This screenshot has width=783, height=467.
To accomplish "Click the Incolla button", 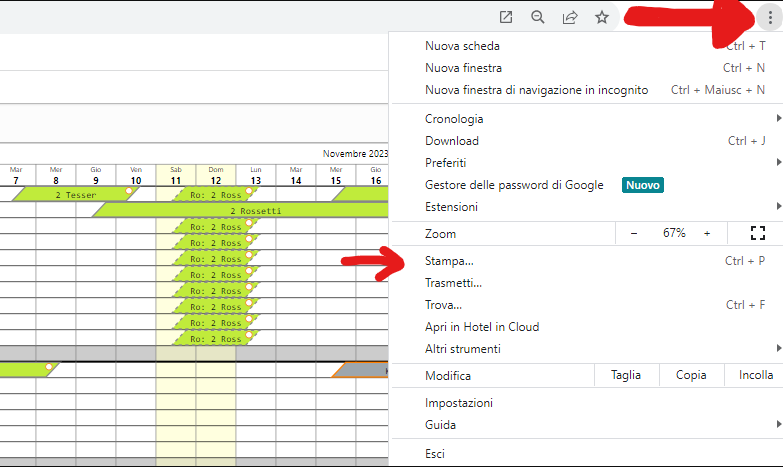I will tap(755, 375).
